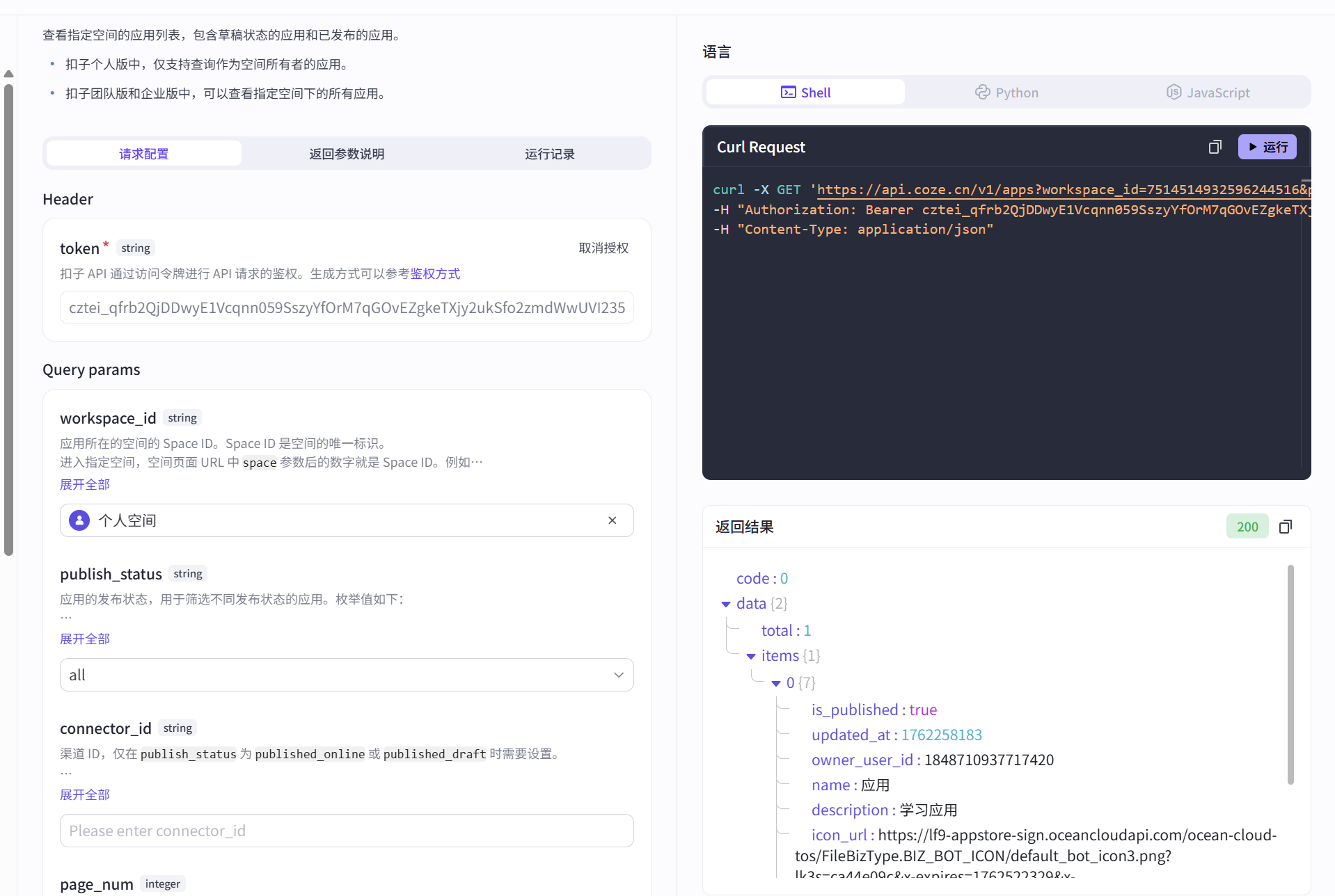Click the workspace_id parameter label
This screenshot has width=1335, height=896.
[108, 418]
